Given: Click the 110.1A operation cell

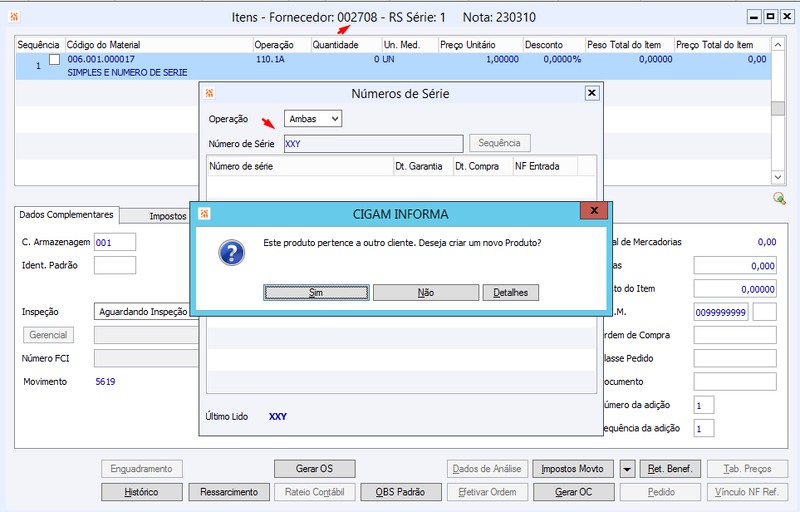Looking at the screenshot, I should tap(270, 59).
